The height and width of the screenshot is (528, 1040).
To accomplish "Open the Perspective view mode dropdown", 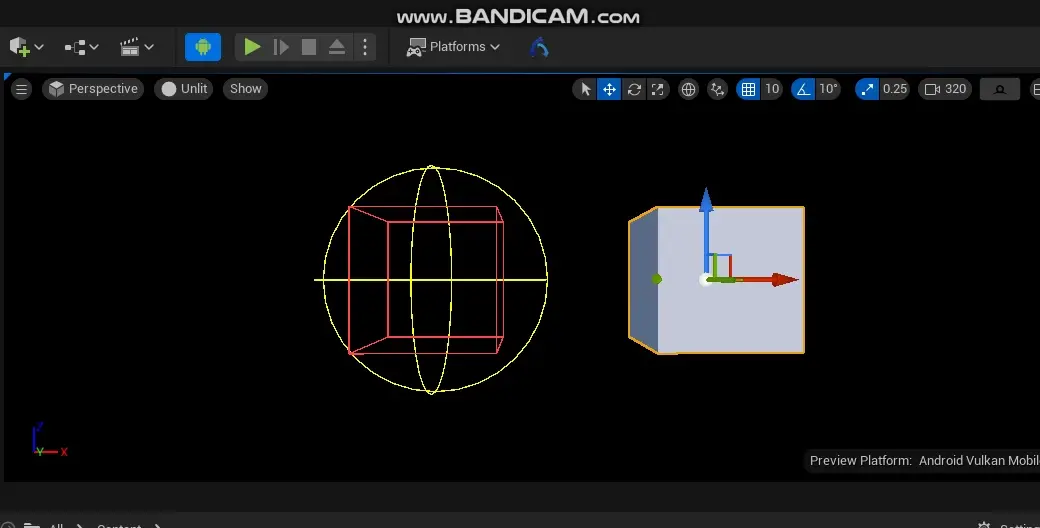I will [93, 89].
